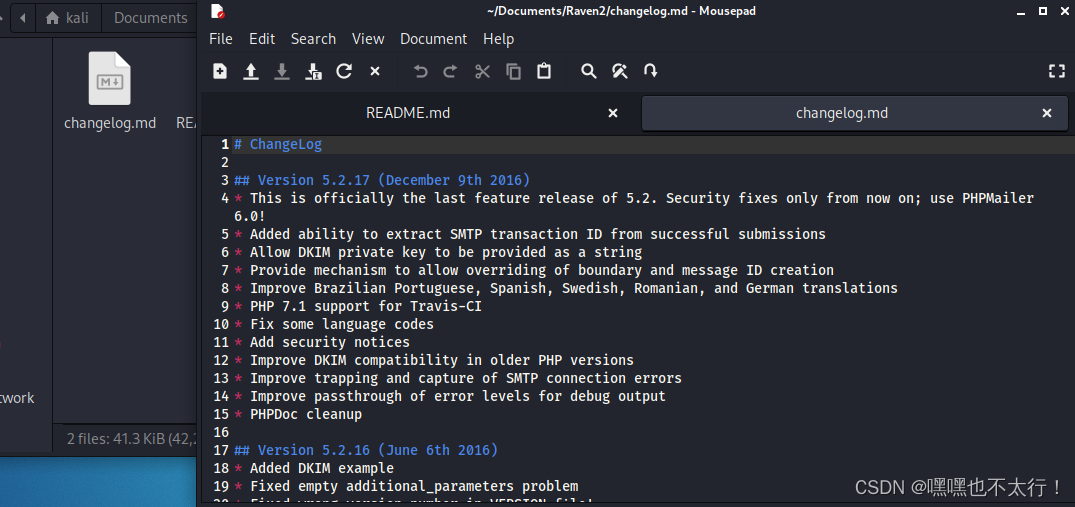Click the Redo toolbar icon
The width and height of the screenshot is (1075, 507).
click(450, 71)
